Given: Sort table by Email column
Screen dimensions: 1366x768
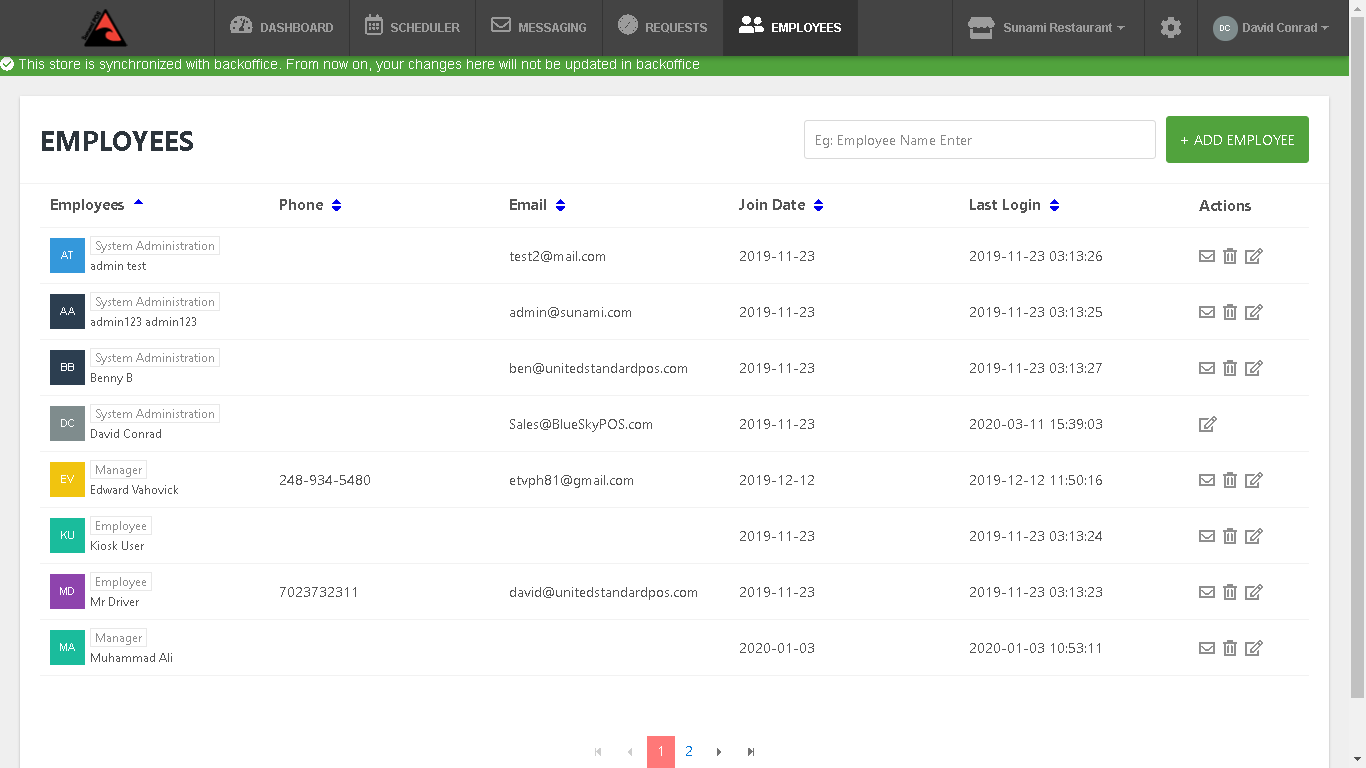Looking at the screenshot, I should pos(560,205).
